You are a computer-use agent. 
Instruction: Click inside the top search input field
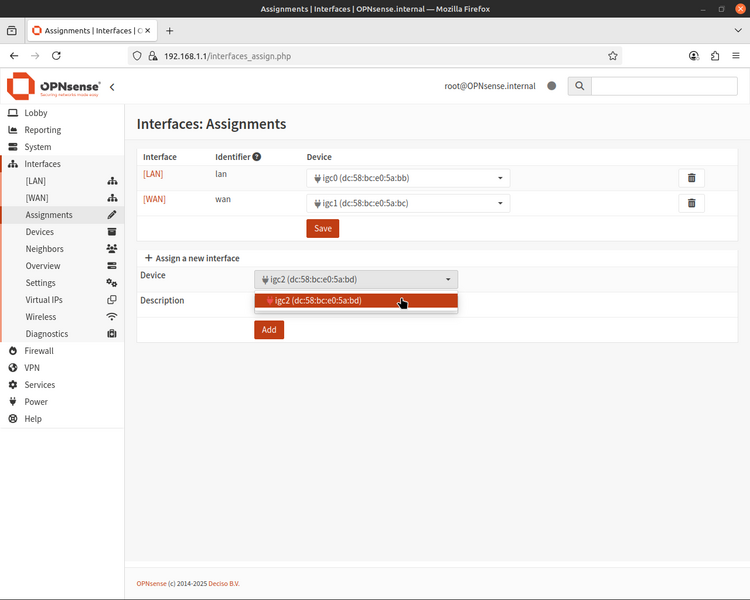(664, 86)
